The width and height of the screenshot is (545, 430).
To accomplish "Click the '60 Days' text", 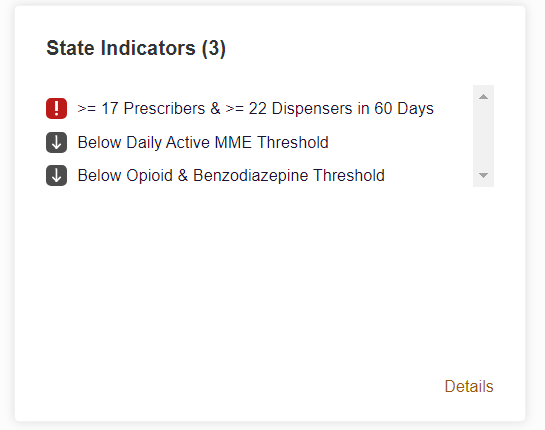I will click(404, 108).
